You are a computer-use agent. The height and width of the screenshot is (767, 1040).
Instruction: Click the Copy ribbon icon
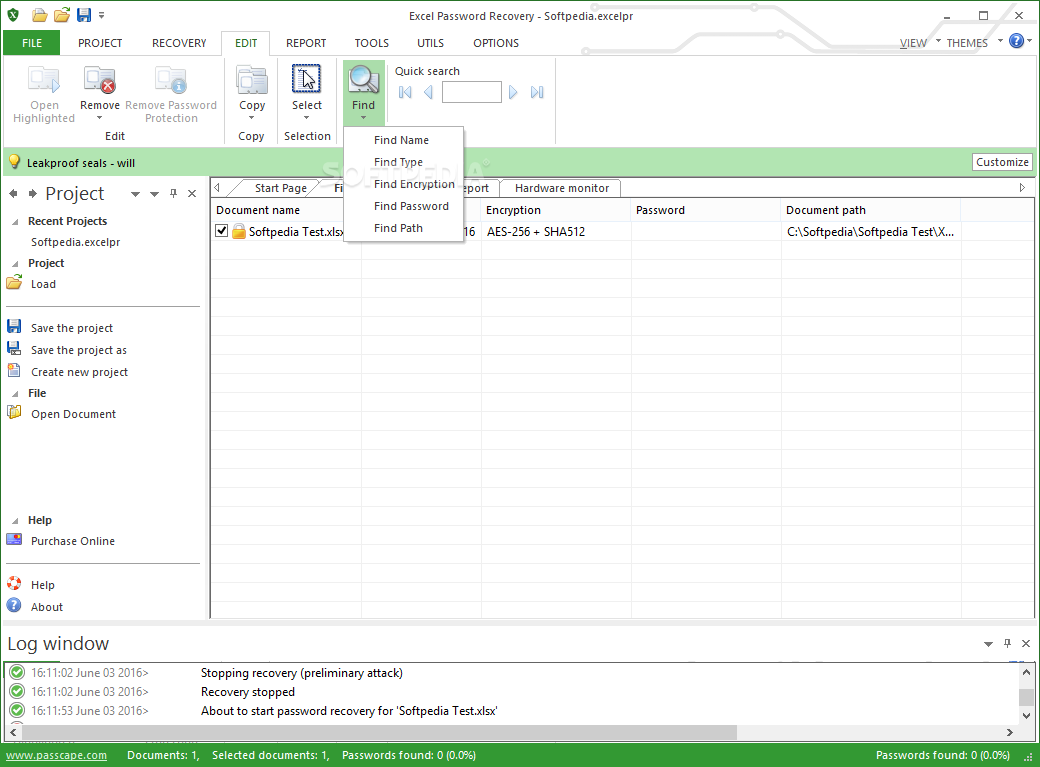coord(251,79)
